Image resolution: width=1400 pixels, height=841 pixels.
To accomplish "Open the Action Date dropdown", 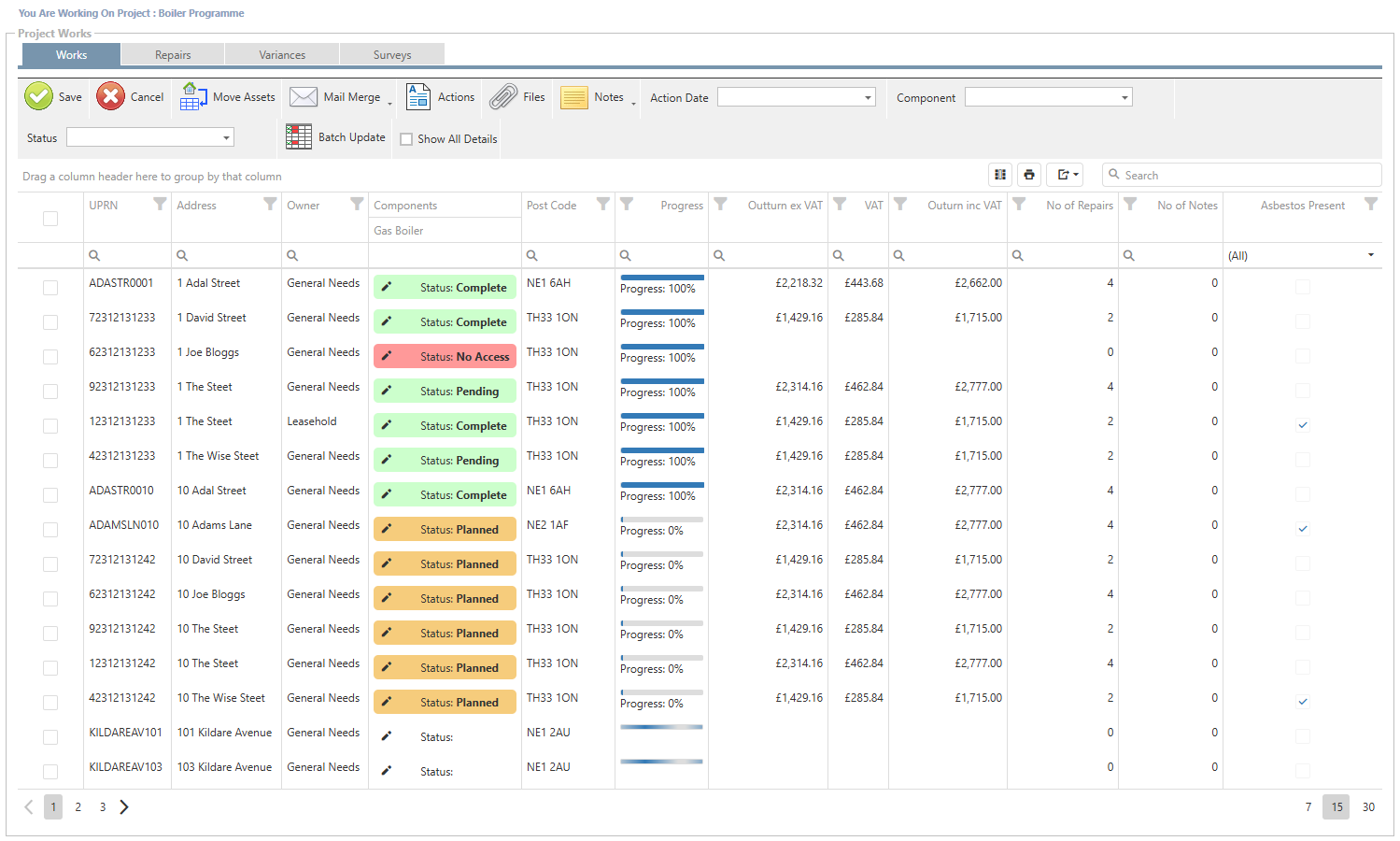I will click(868, 97).
